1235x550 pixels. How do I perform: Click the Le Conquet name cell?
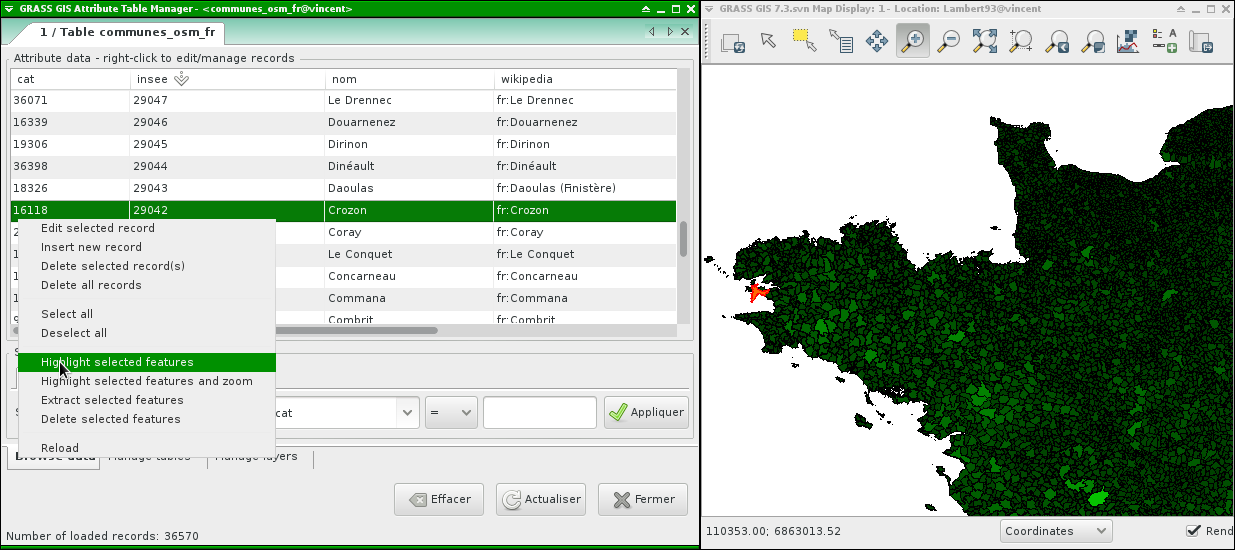click(361, 254)
